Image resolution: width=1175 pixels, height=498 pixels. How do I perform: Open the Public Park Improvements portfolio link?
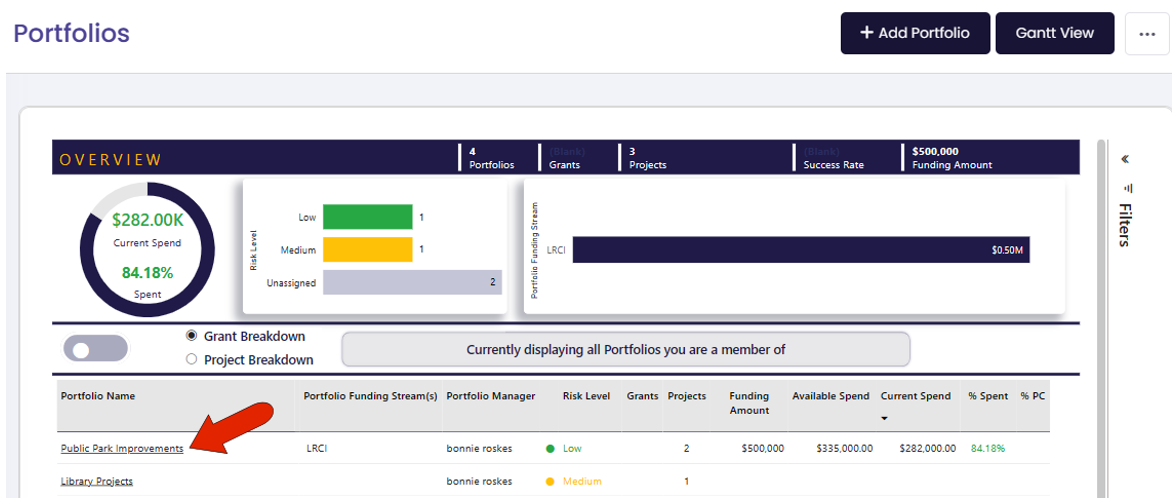click(x=122, y=449)
